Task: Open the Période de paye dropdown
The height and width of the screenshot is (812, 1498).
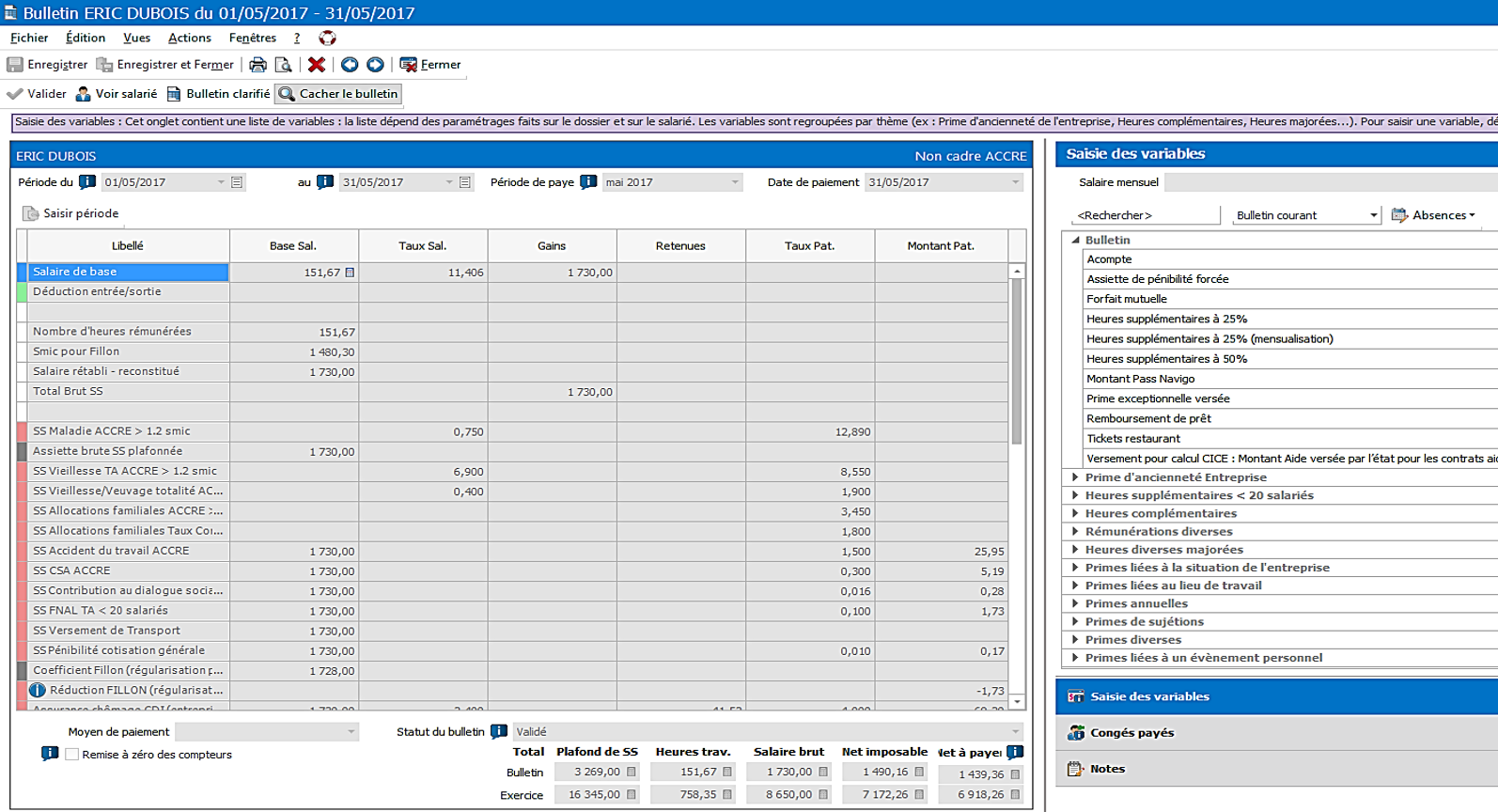Action: [x=735, y=182]
